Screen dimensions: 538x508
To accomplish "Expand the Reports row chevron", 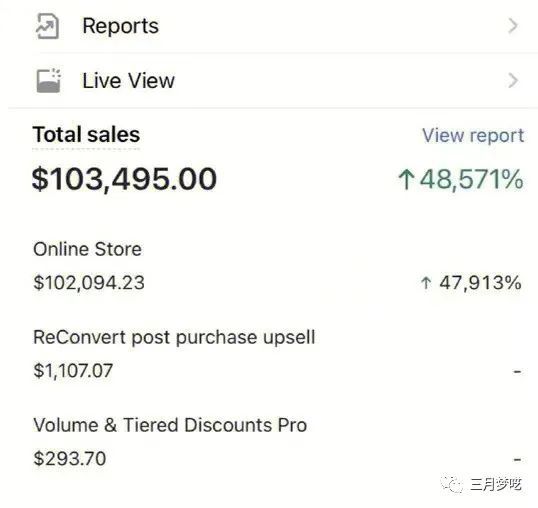I will (x=513, y=26).
